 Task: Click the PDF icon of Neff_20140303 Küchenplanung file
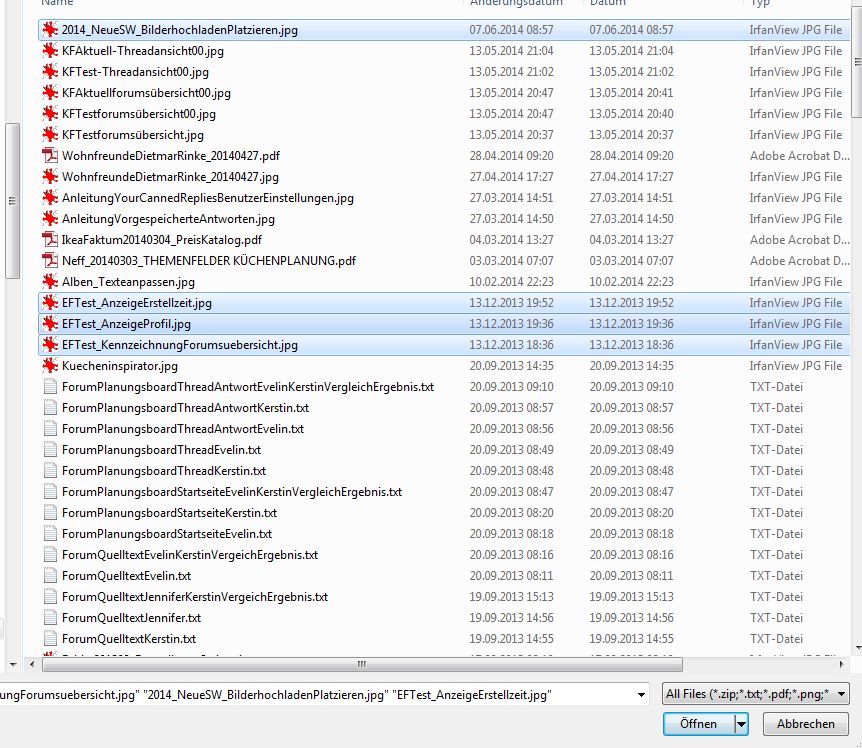pos(50,261)
